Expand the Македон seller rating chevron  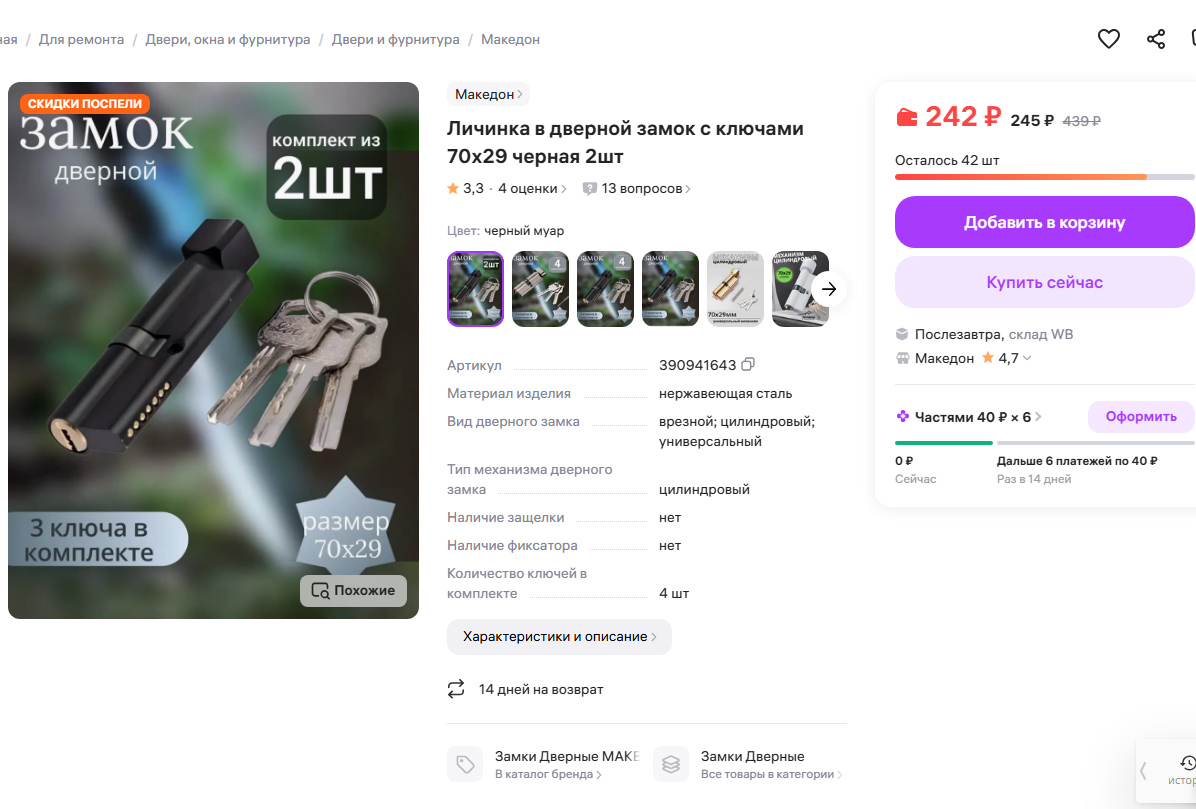[1027, 358]
